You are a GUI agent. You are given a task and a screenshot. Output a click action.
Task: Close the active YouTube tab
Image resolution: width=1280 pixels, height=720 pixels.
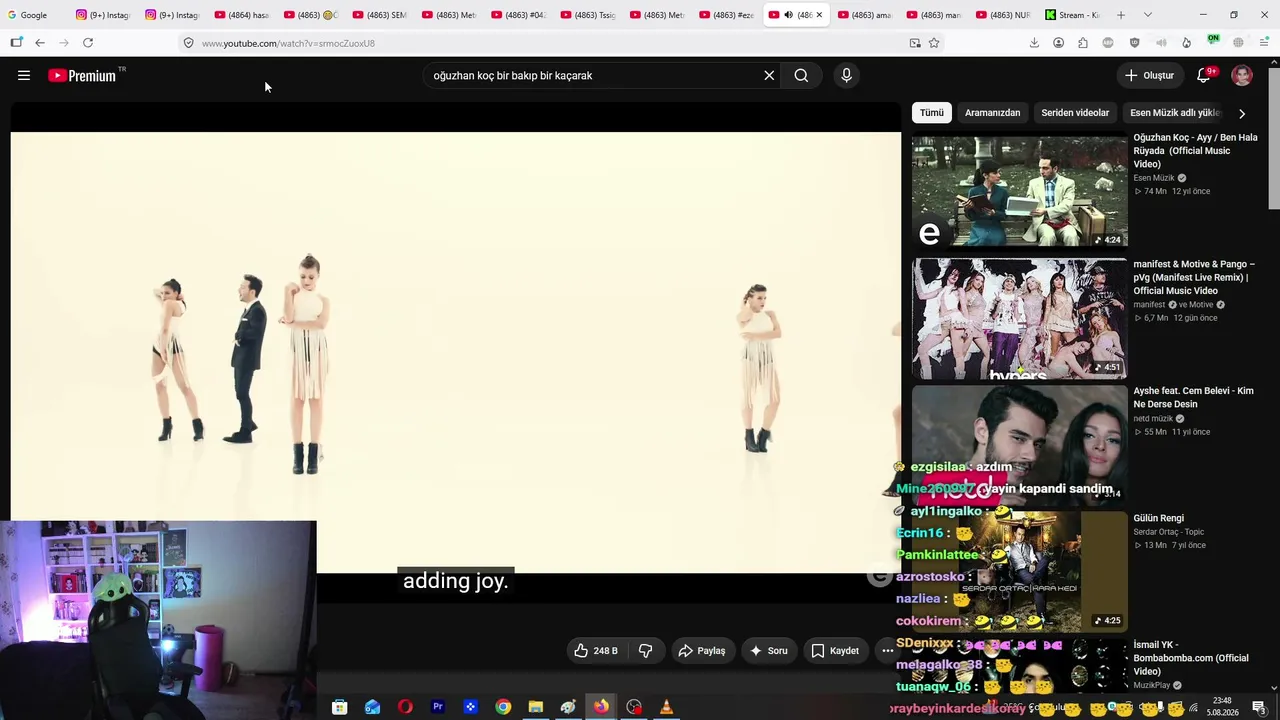[x=819, y=15]
